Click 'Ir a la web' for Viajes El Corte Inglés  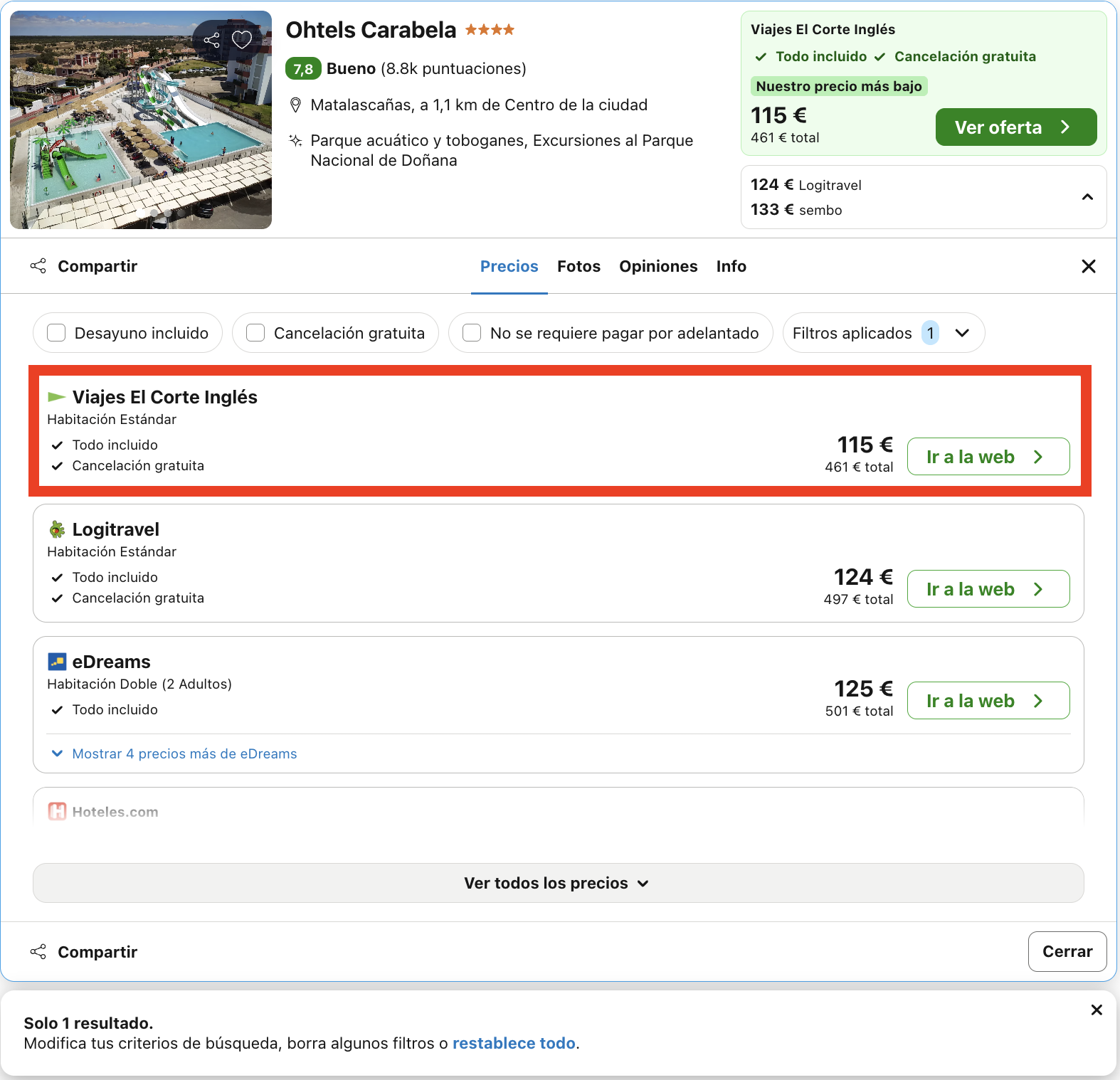[x=988, y=457]
